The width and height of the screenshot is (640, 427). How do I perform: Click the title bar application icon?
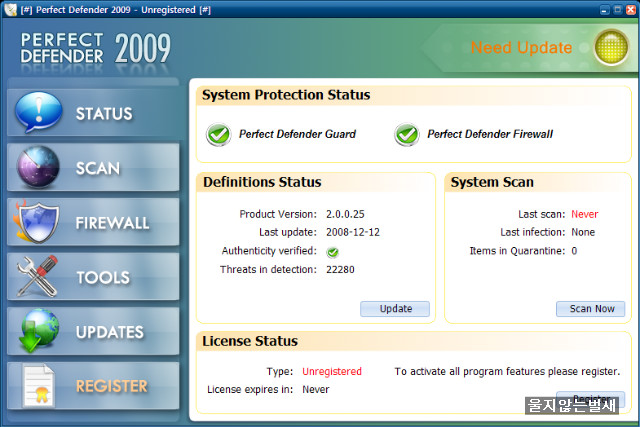pyautogui.click(x=11, y=9)
